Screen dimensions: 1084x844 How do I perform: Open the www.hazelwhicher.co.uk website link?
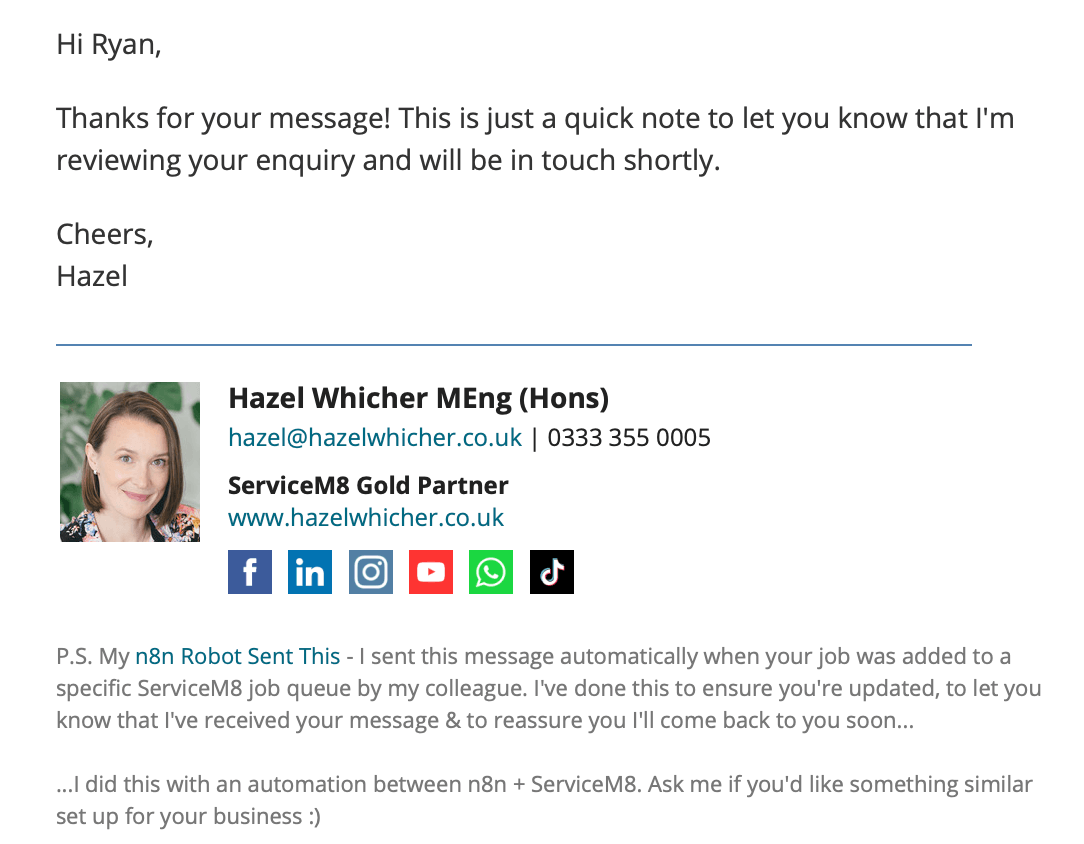(366, 518)
